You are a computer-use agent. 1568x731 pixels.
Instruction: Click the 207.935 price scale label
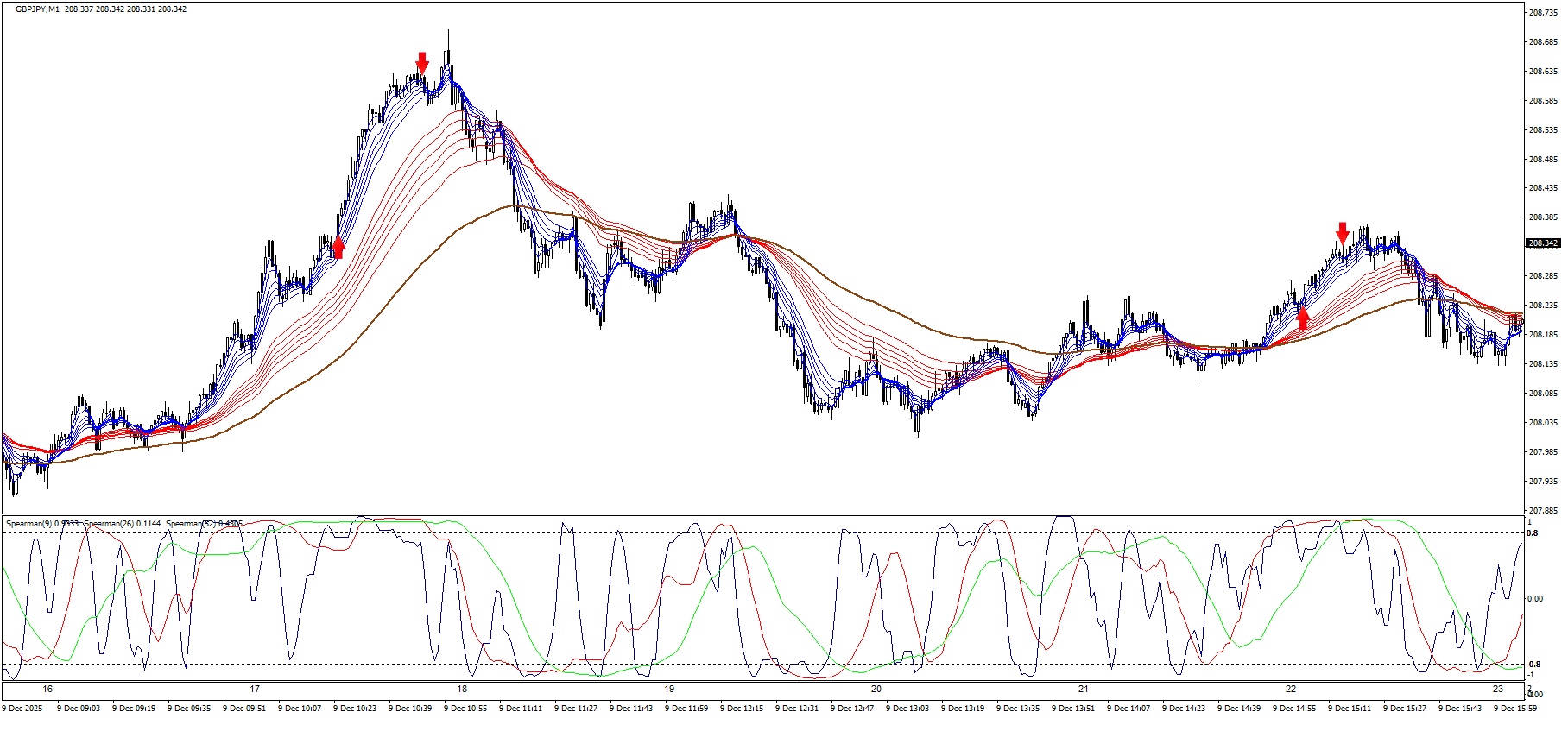[x=1543, y=482]
